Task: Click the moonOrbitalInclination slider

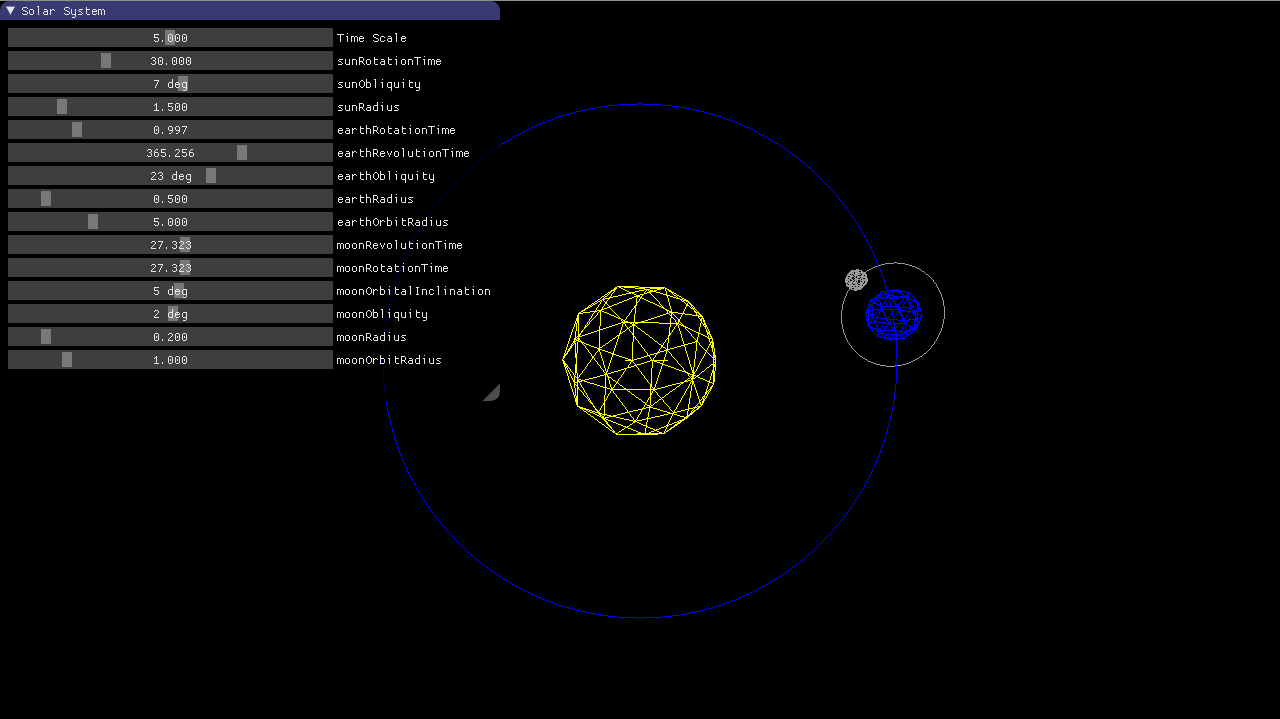Action: (170, 291)
